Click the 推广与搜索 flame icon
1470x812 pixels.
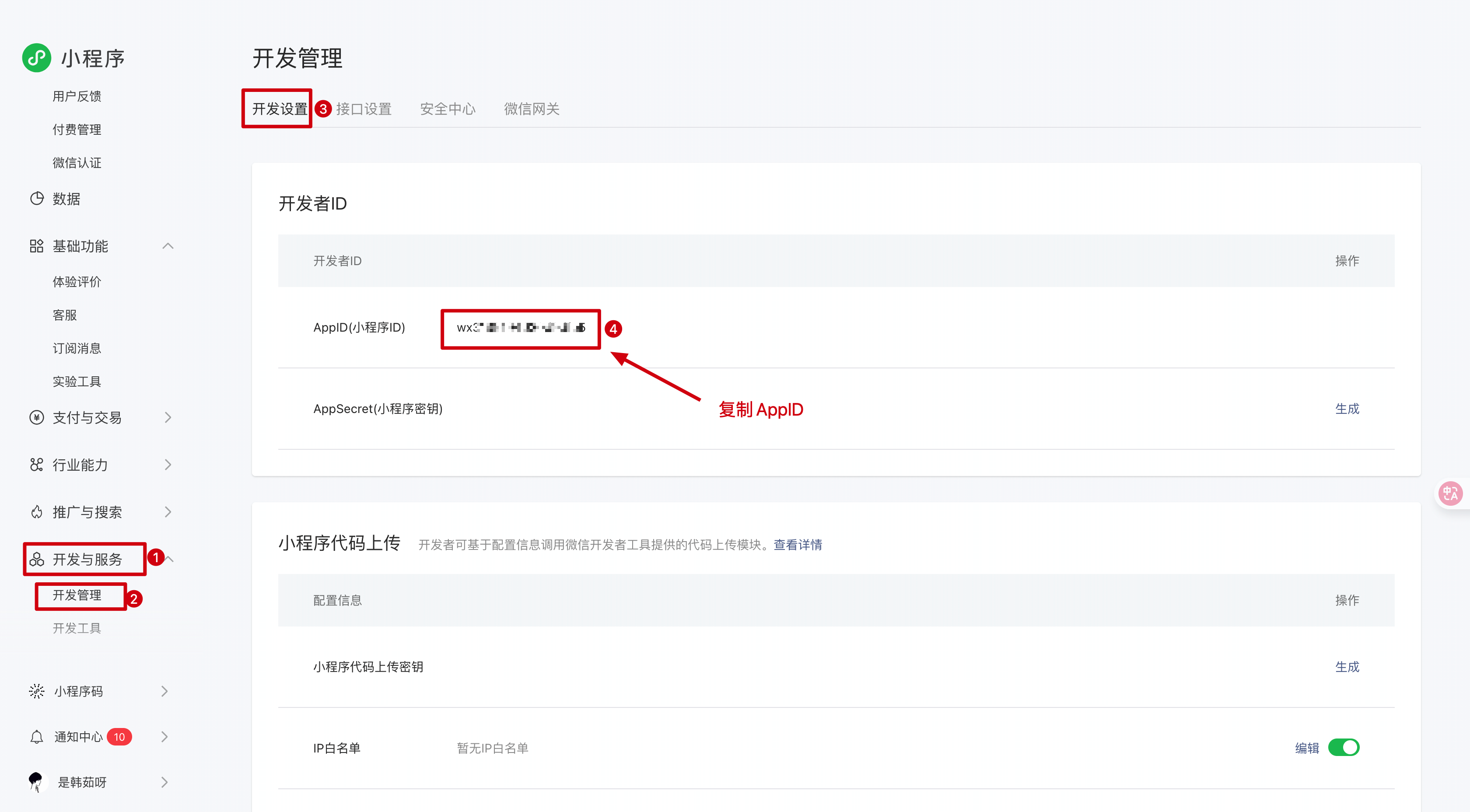pyautogui.click(x=36, y=512)
